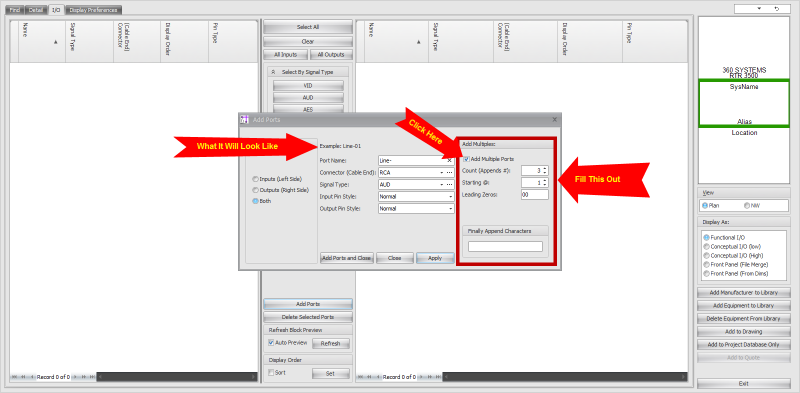The width and height of the screenshot is (800, 393).
Task: Open the Connector (Cable End) dropdown
Action: 442,173
